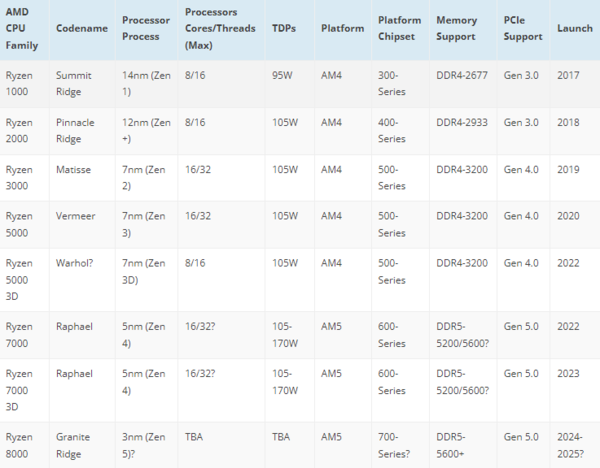The image size is (600, 468).
Task: Click the 'Processors Cores/Threads (Max)' header
Action: point(220,29)
